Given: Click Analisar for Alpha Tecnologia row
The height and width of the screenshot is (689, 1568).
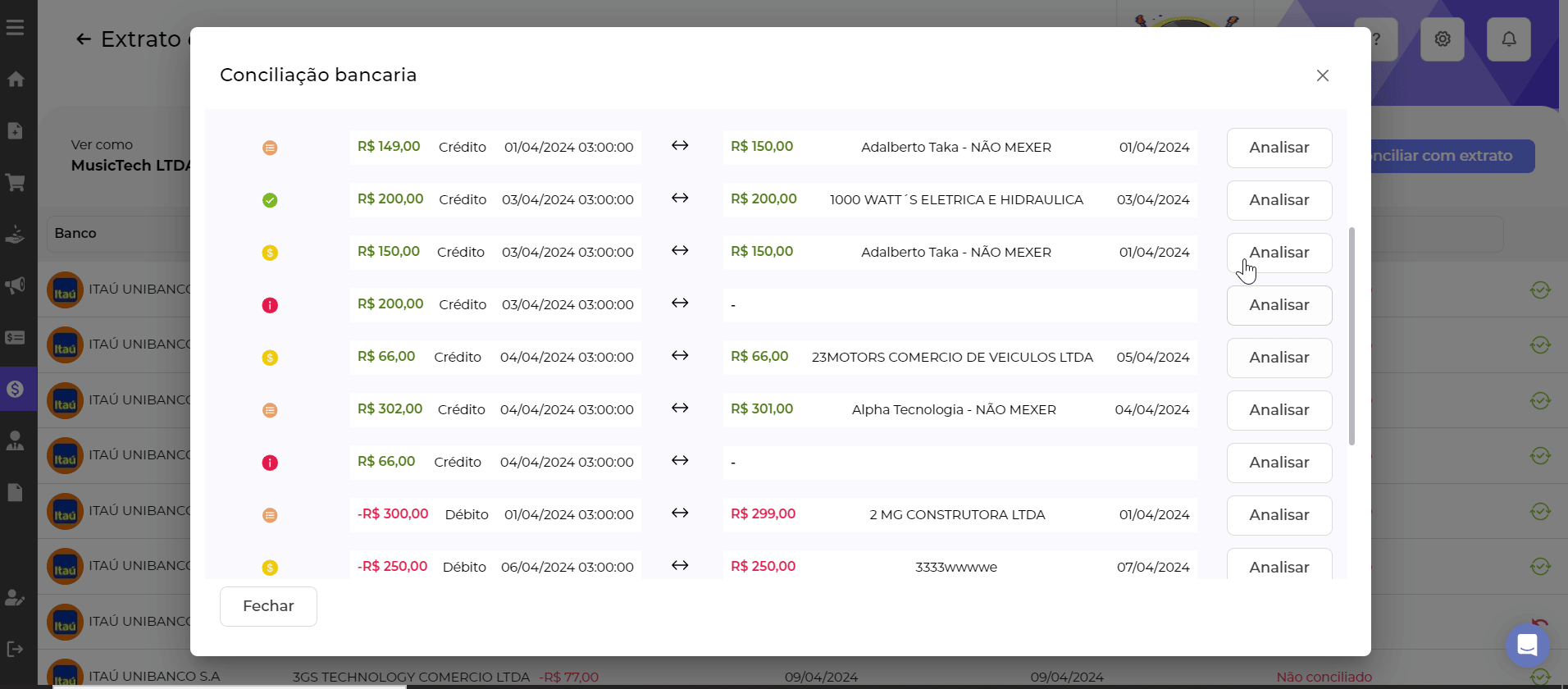Looking at the screenshot, I should pyautogui.click(x=1279, y=410).
